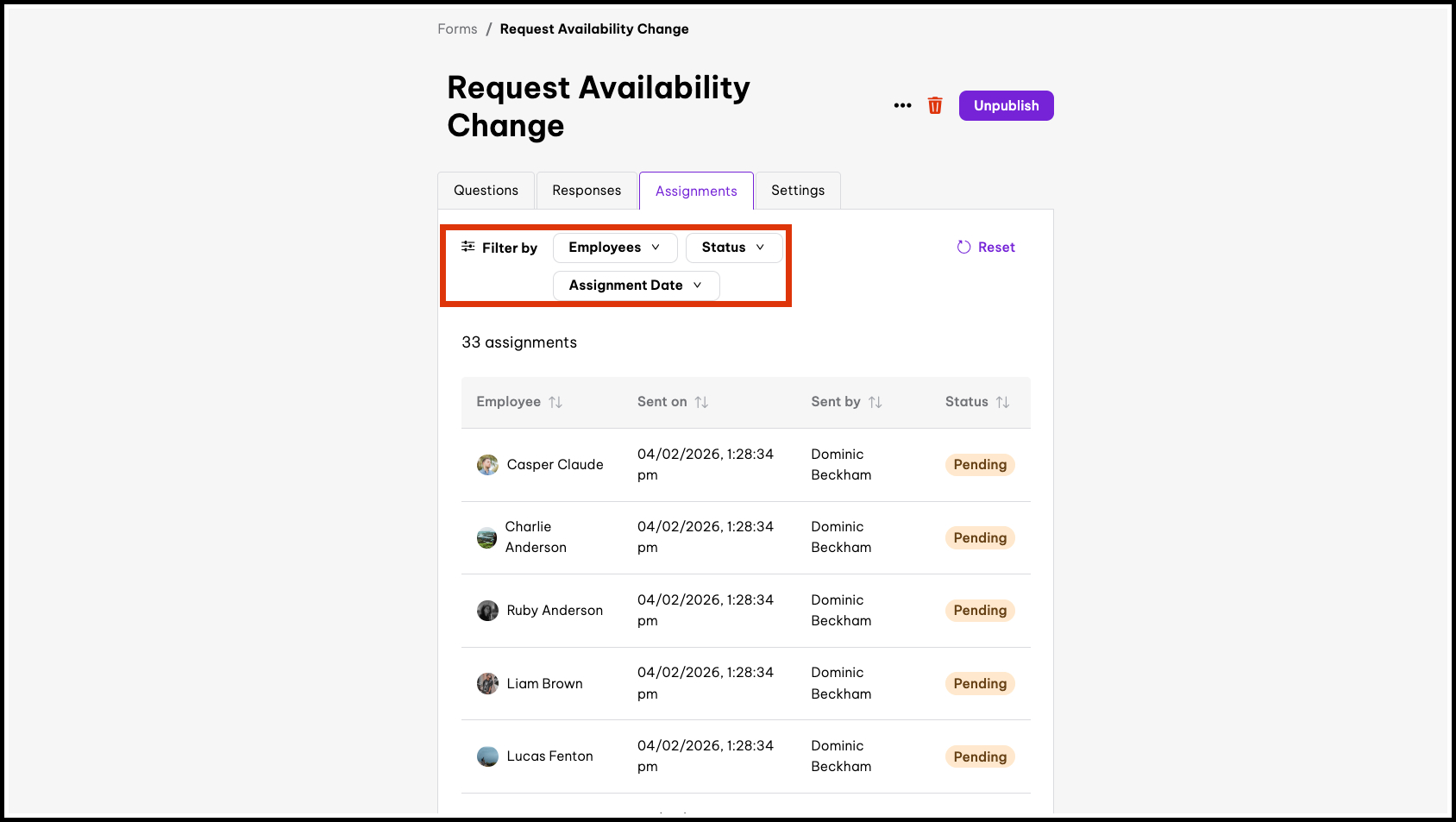Sort table by Sent on column arrows
The width and height of the screenshot is (1456, 822).
pyautogui.click(x=701, y=402)
